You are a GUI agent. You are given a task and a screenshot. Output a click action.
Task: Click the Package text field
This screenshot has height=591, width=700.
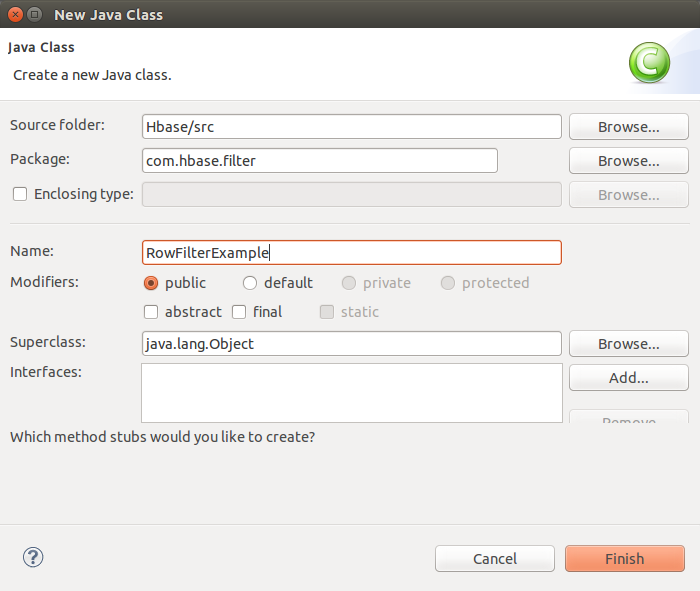[x=320, y=161]
